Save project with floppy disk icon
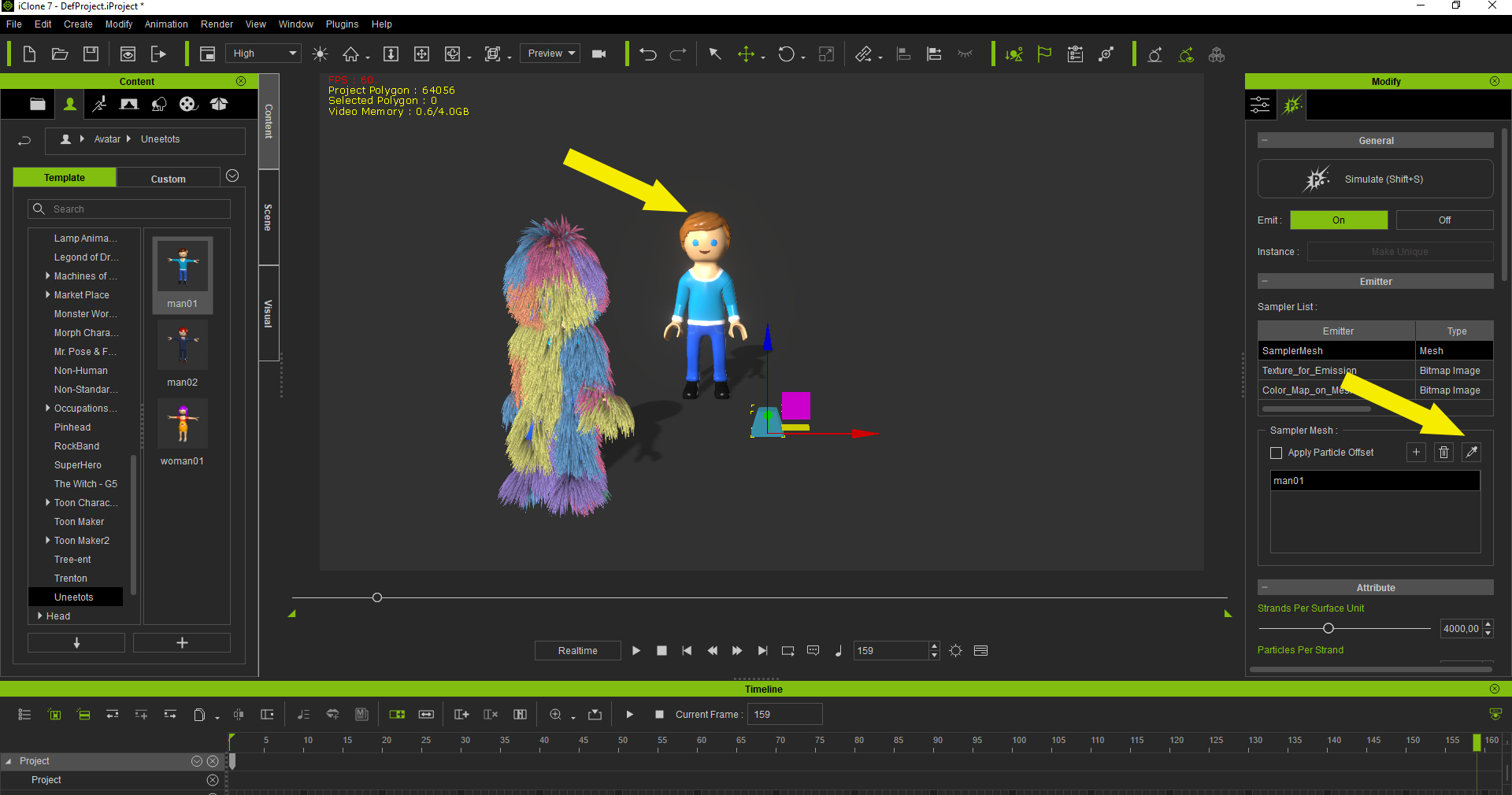Screen dimensions: 1512x795 pyautogui.click(x=91, y=54)
